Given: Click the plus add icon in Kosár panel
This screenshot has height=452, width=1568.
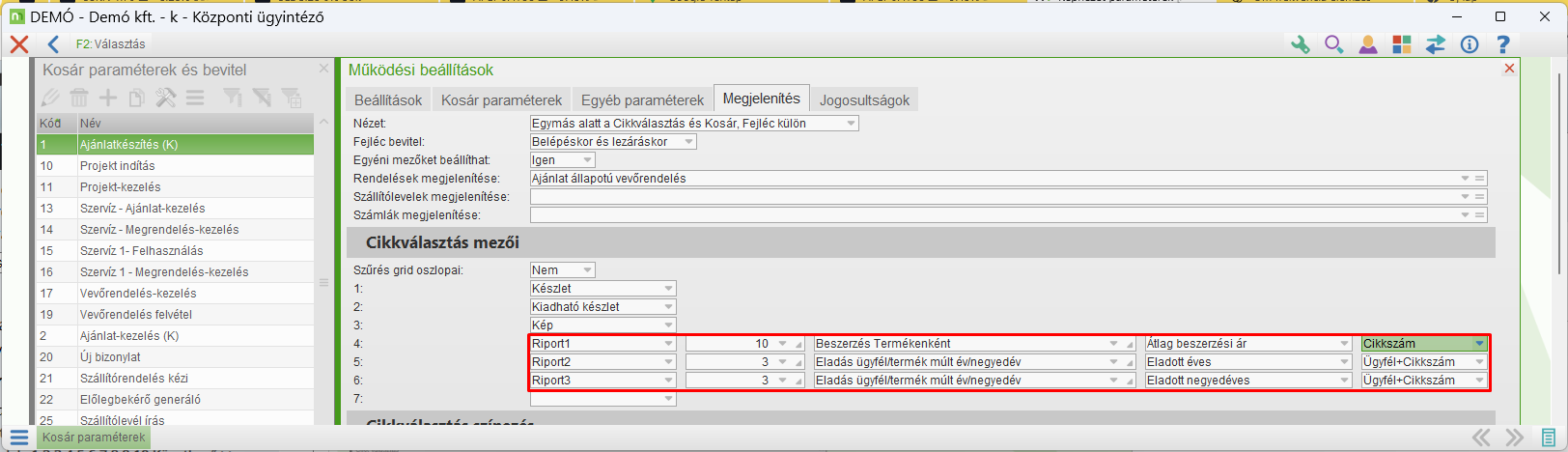Looking at the screenshot, I should click(108, 98).
